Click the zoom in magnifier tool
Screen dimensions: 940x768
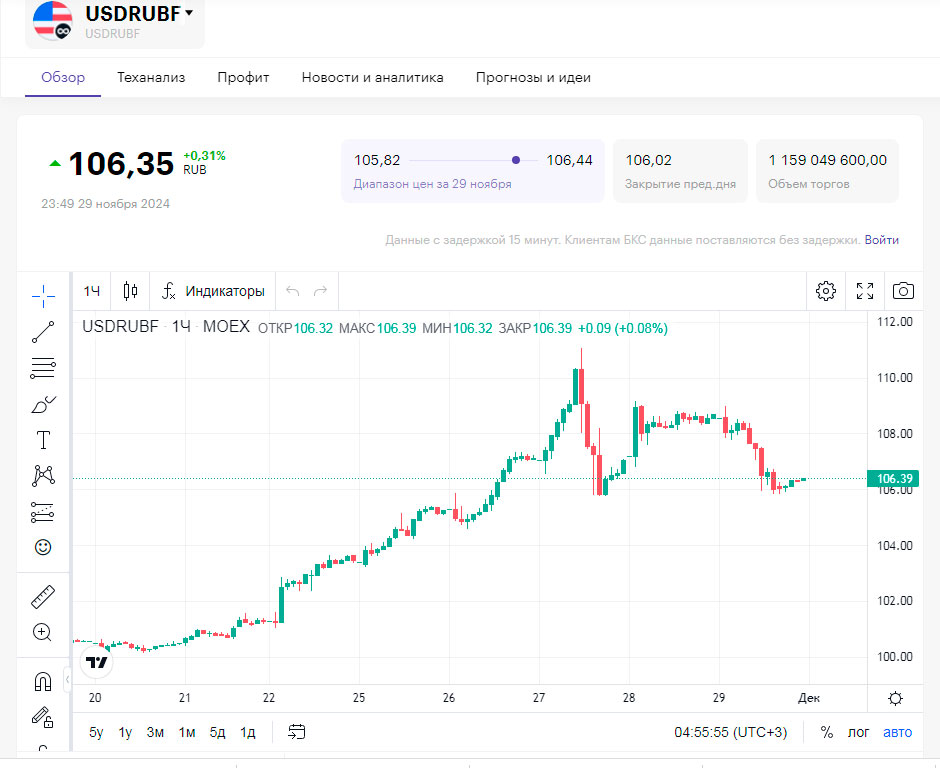tap(43, 632)
